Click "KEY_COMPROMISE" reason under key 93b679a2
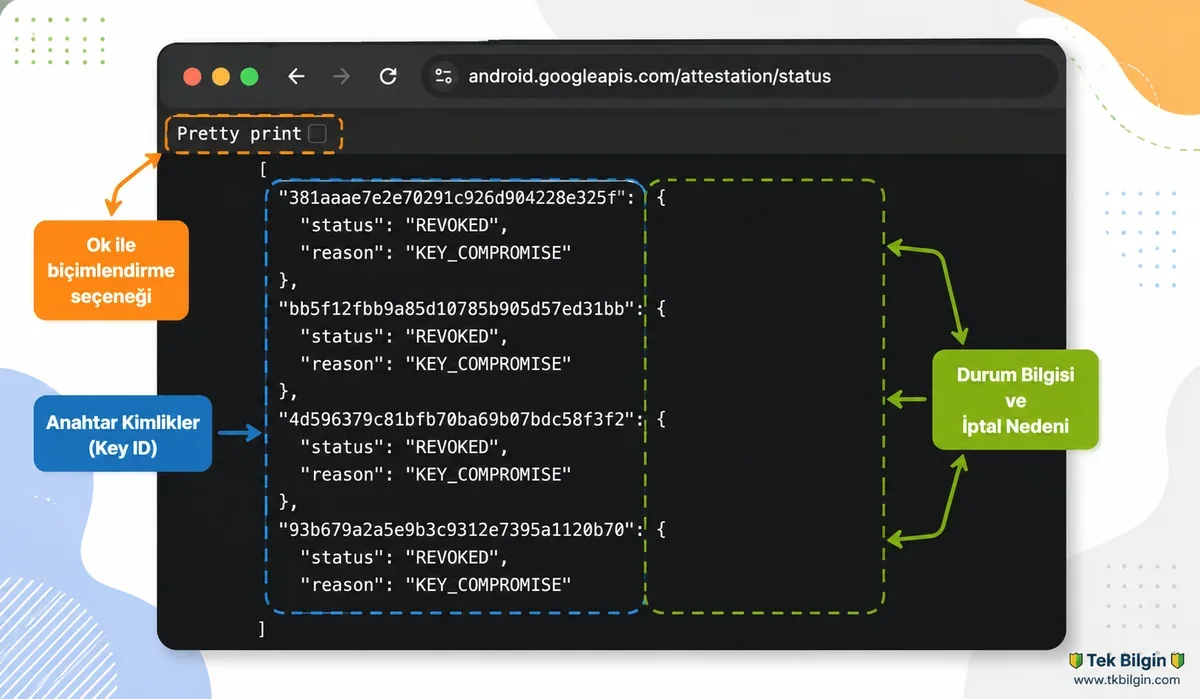 [488, 584]
